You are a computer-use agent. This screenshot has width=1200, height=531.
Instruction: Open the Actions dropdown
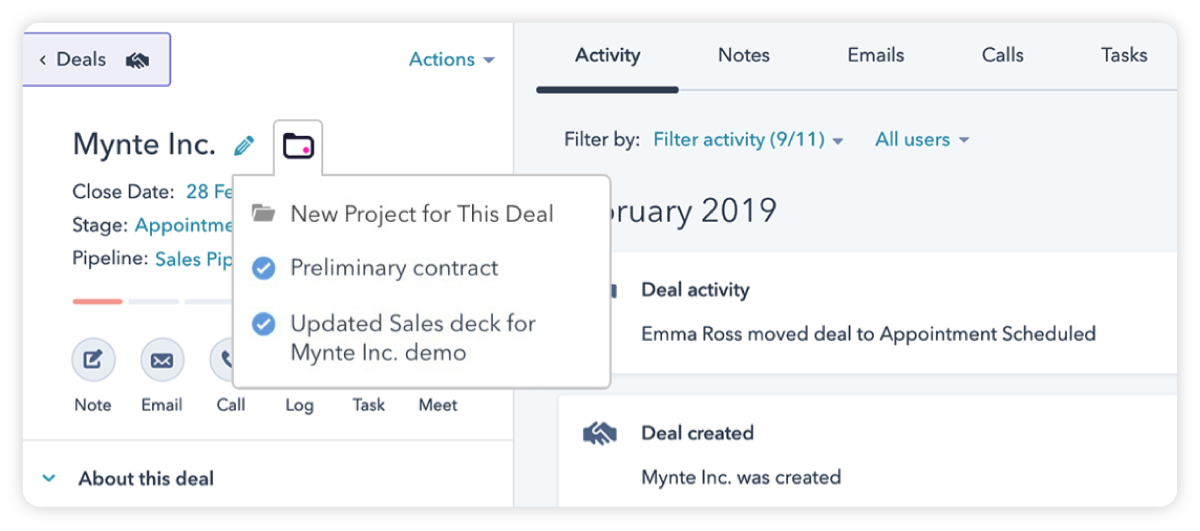(x=451, y=60)
